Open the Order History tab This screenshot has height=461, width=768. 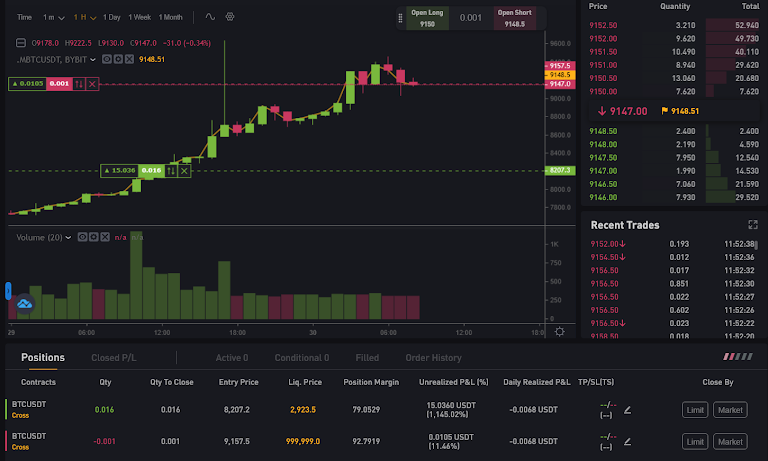pyautogui.click(x=433, y=357)
